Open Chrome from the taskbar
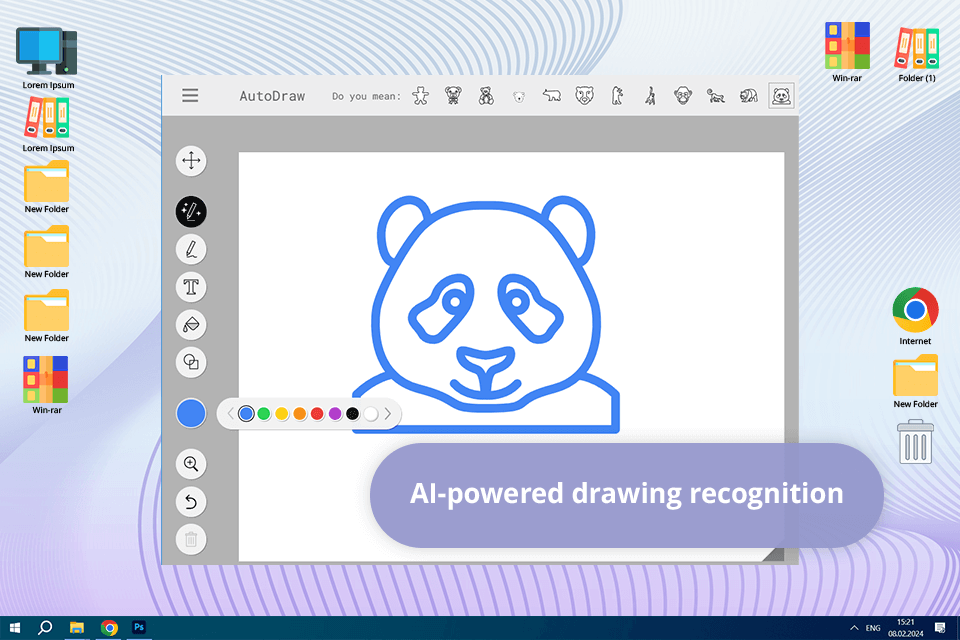 [x=109, y=628]
